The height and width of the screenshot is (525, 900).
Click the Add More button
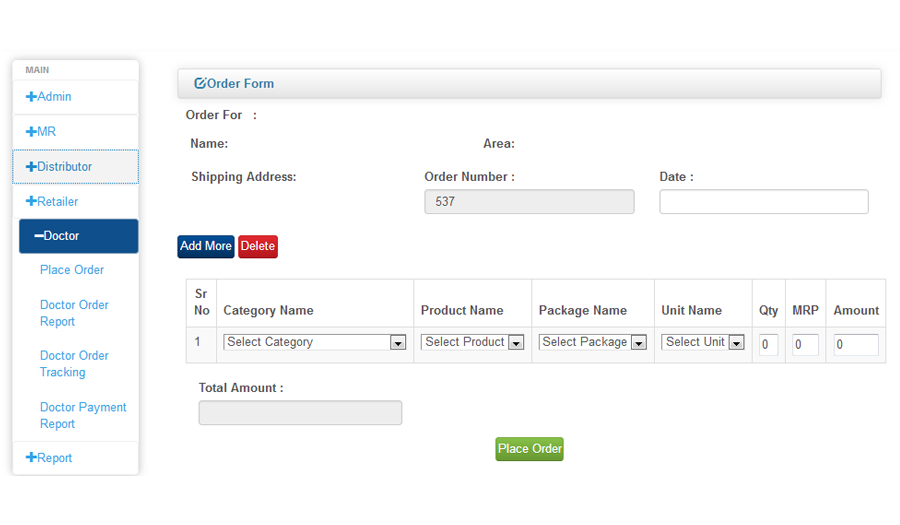pyautogui.click(x=205, y=247)
